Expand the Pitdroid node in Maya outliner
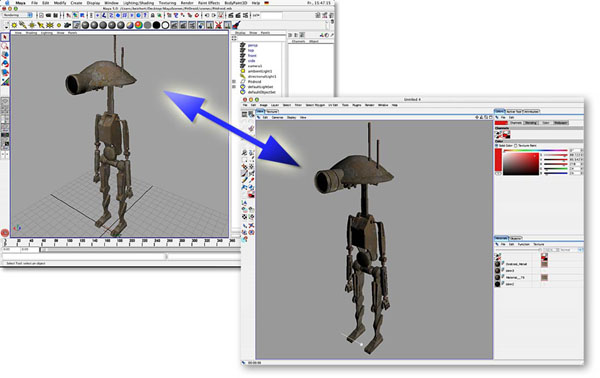The image size is (600, 378). tap(234, 81)
